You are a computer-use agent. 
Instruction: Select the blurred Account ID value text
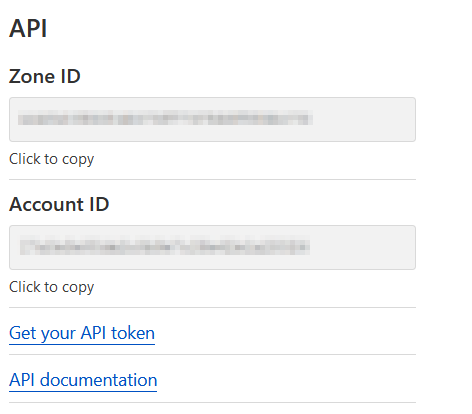(x=165, y=246)
